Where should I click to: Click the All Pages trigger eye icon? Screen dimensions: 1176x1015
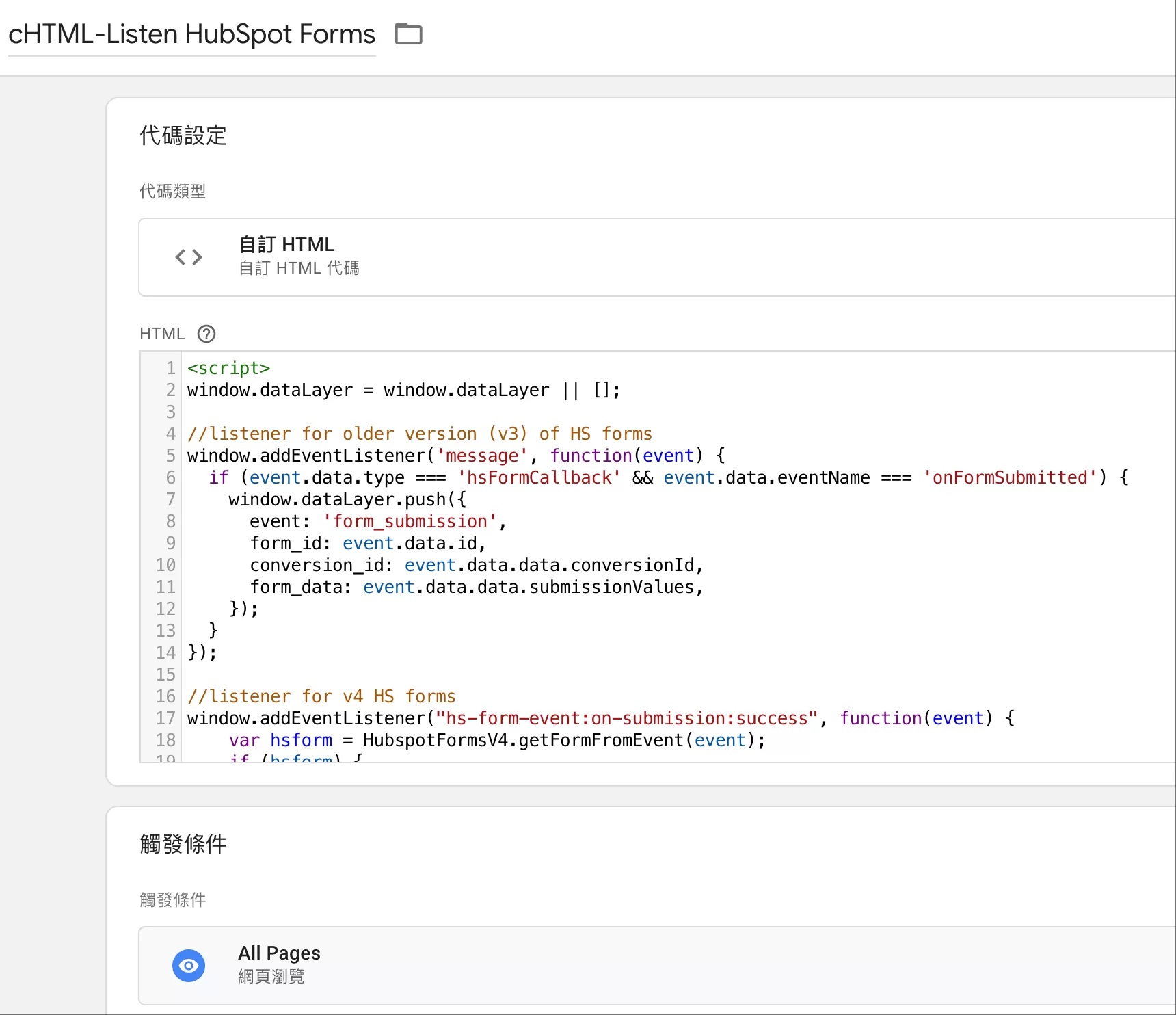click(x=189, y=966)
